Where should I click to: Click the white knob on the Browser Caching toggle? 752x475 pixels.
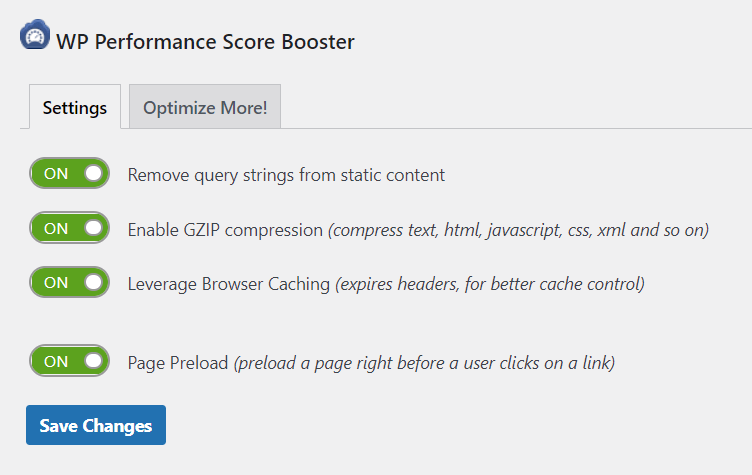[94, 283]
